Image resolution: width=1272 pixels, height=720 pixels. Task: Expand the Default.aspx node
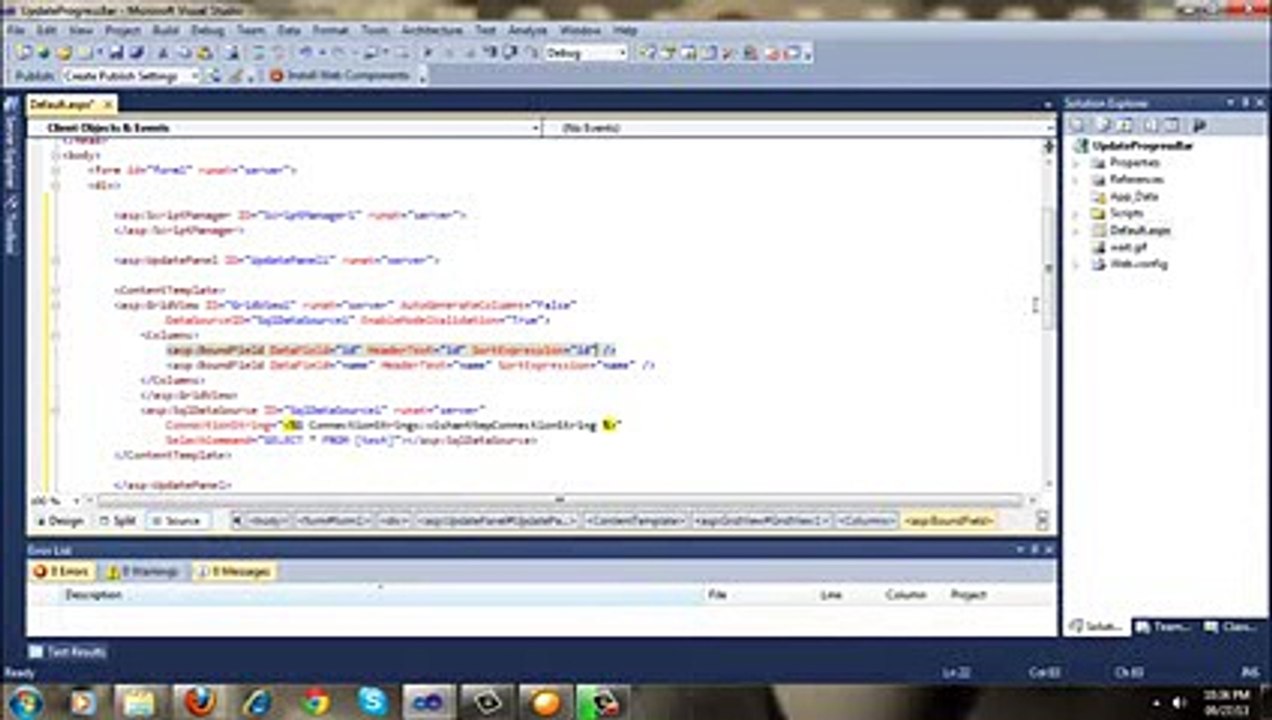1076,231
